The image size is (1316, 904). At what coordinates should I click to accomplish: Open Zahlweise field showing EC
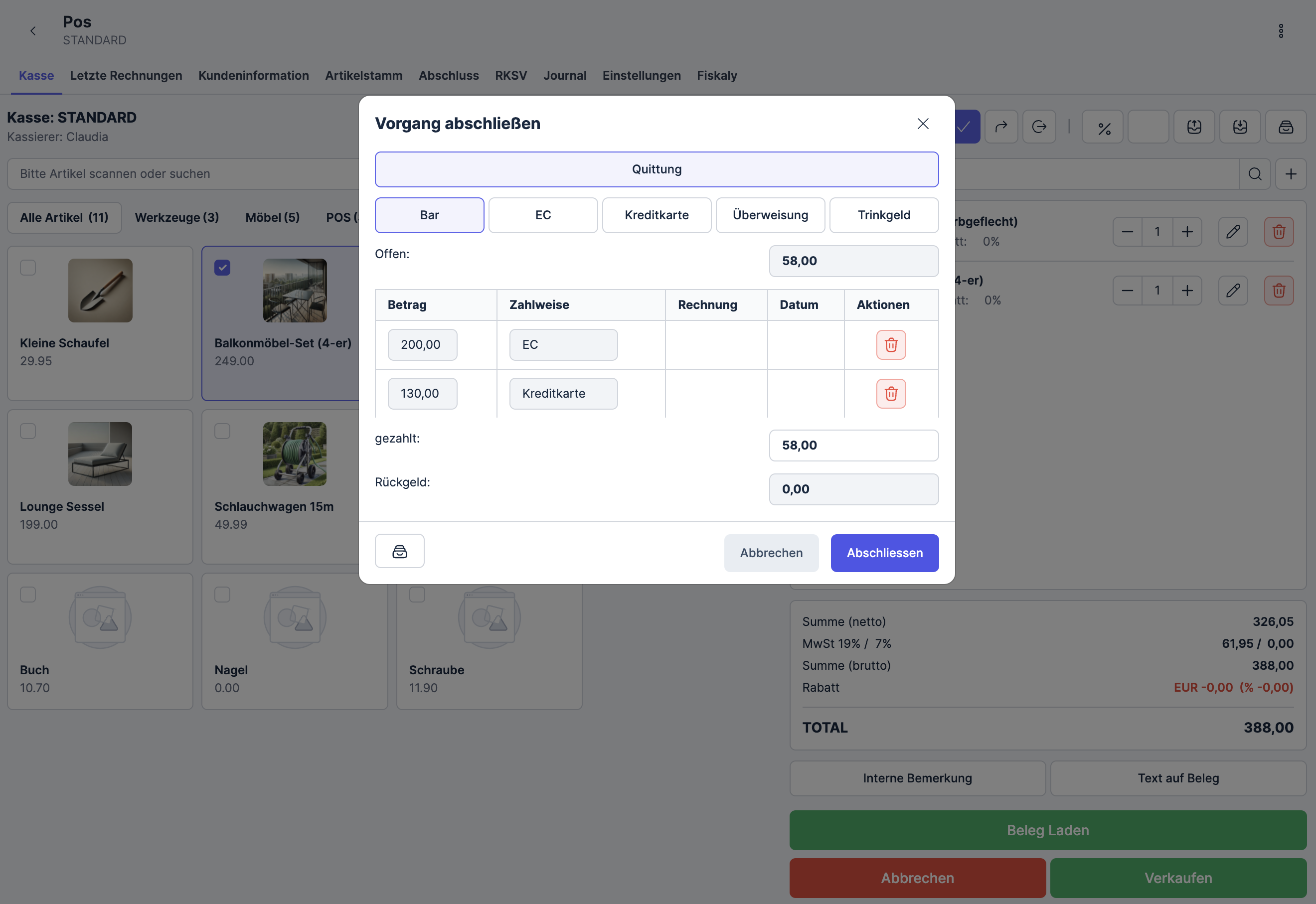[563, 344]
